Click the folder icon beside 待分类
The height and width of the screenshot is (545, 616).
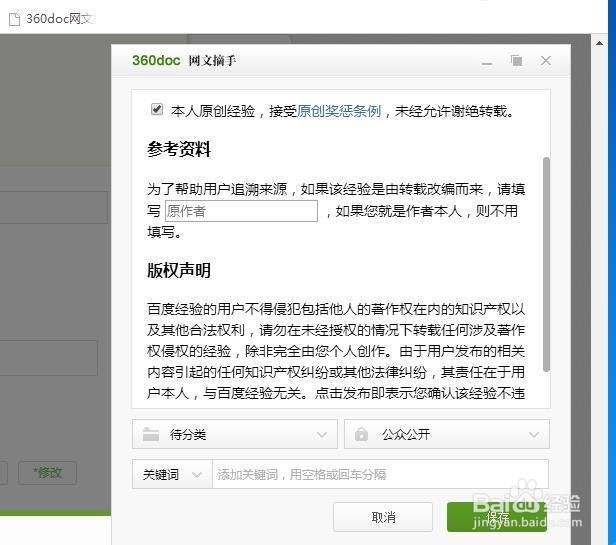click(x=151, y=434)
